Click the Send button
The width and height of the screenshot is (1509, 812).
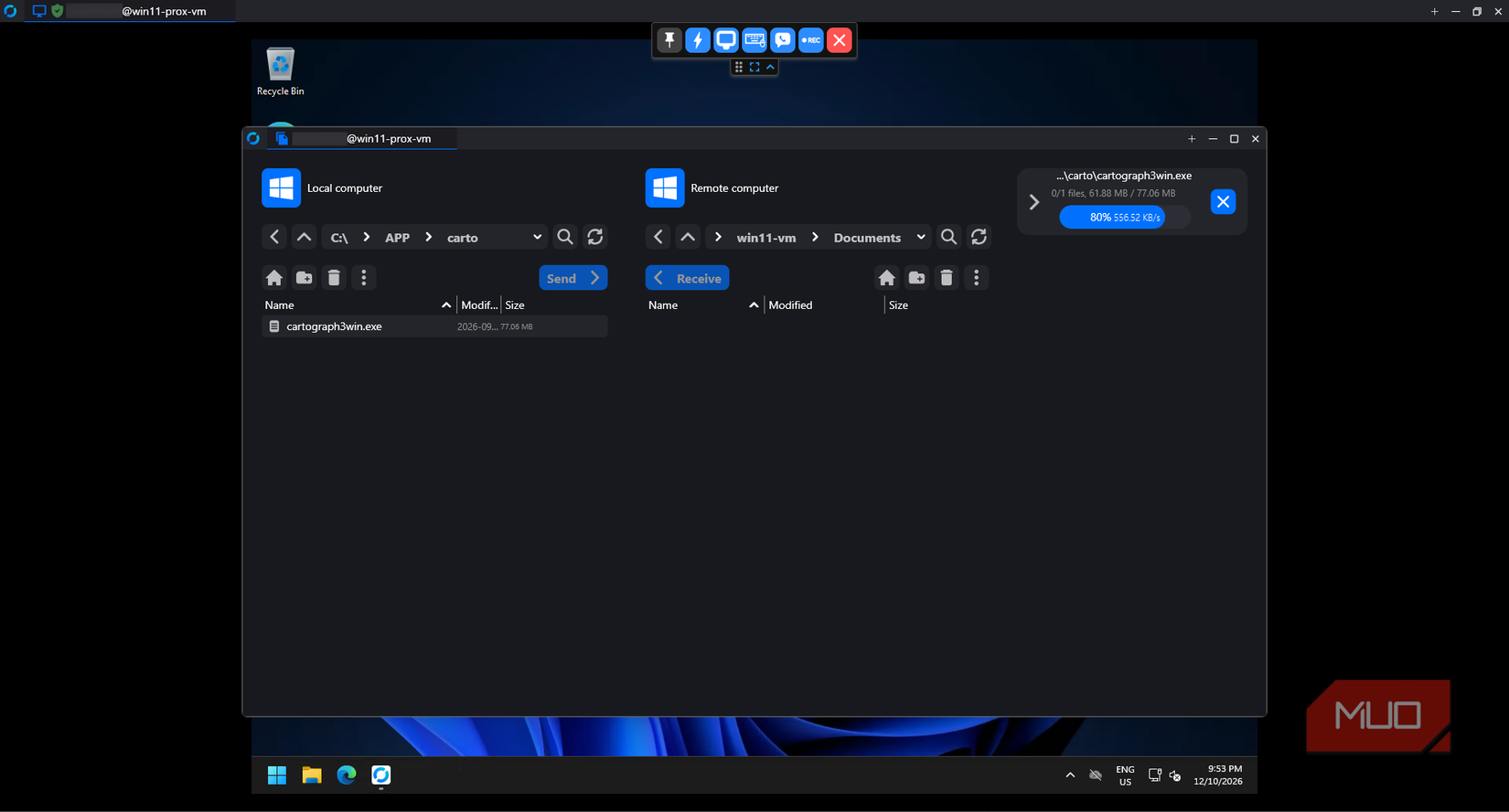[573, 278]
